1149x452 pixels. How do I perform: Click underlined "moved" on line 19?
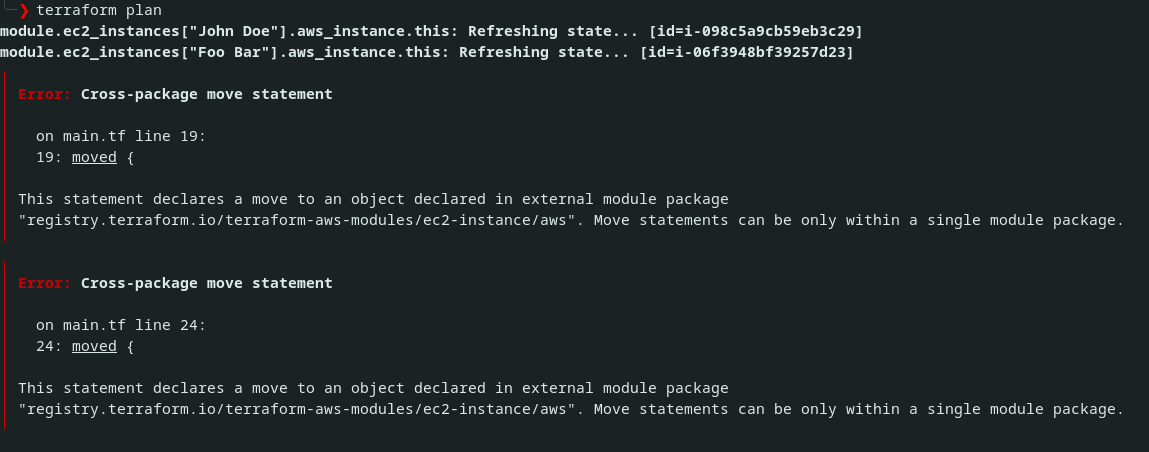[94, 157]
